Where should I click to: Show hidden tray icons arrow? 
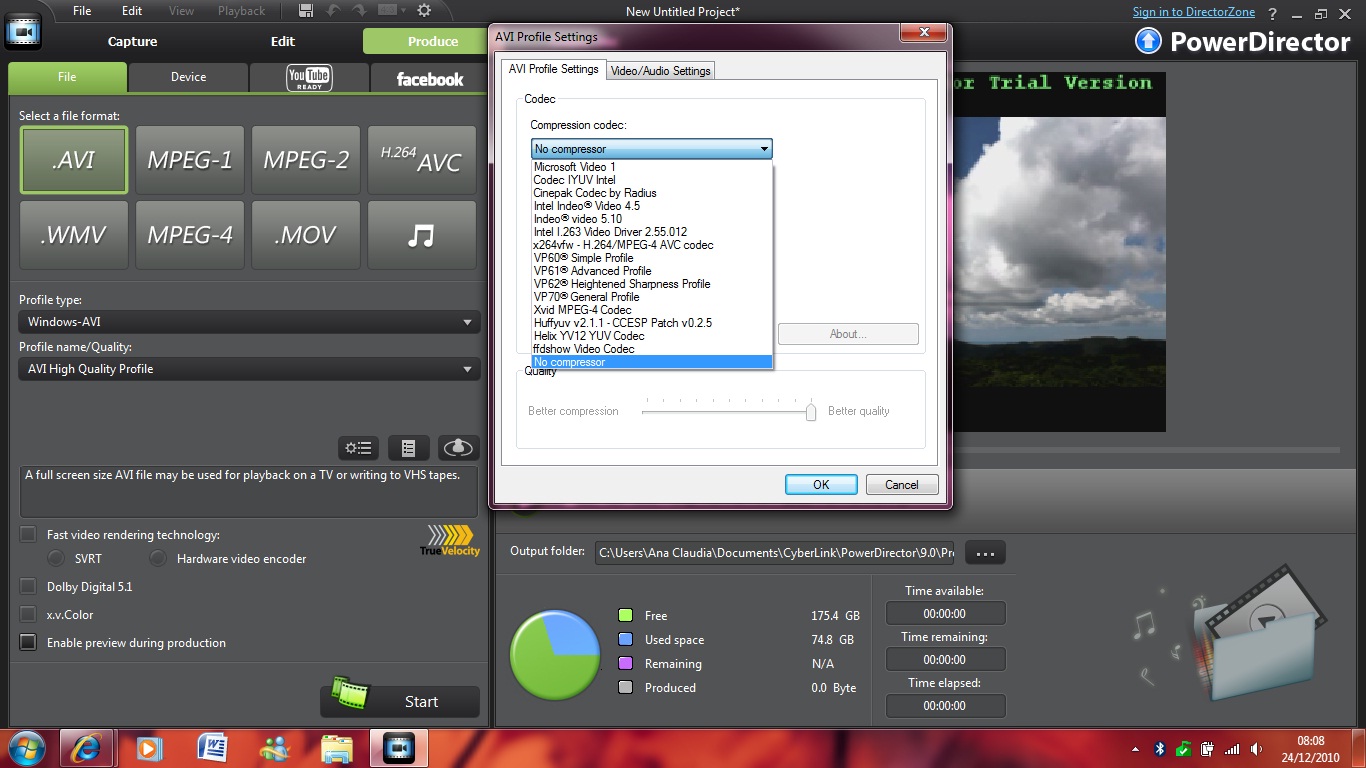coord(1137,748)
